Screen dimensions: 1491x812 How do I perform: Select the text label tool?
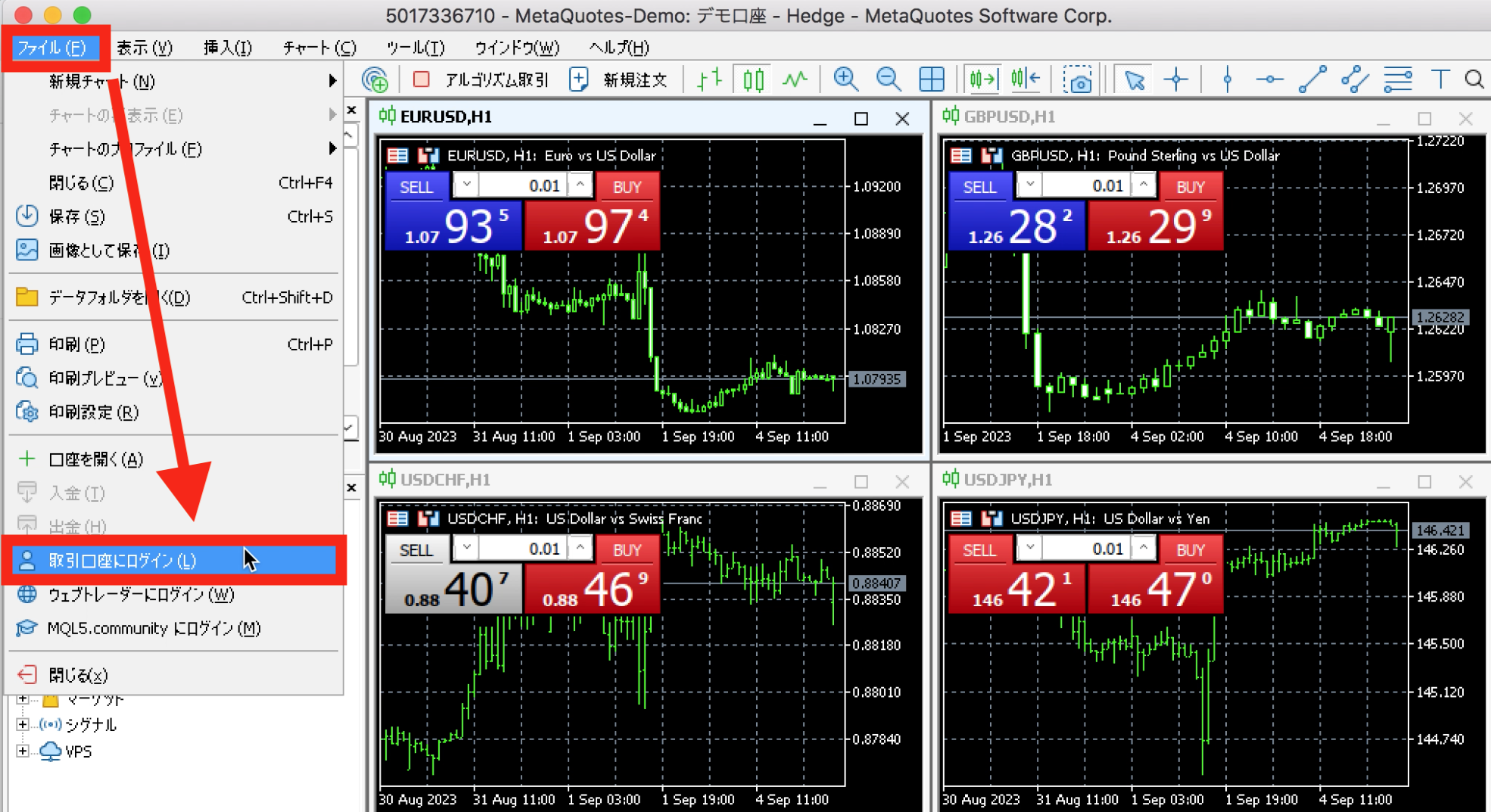point(1440,79)
